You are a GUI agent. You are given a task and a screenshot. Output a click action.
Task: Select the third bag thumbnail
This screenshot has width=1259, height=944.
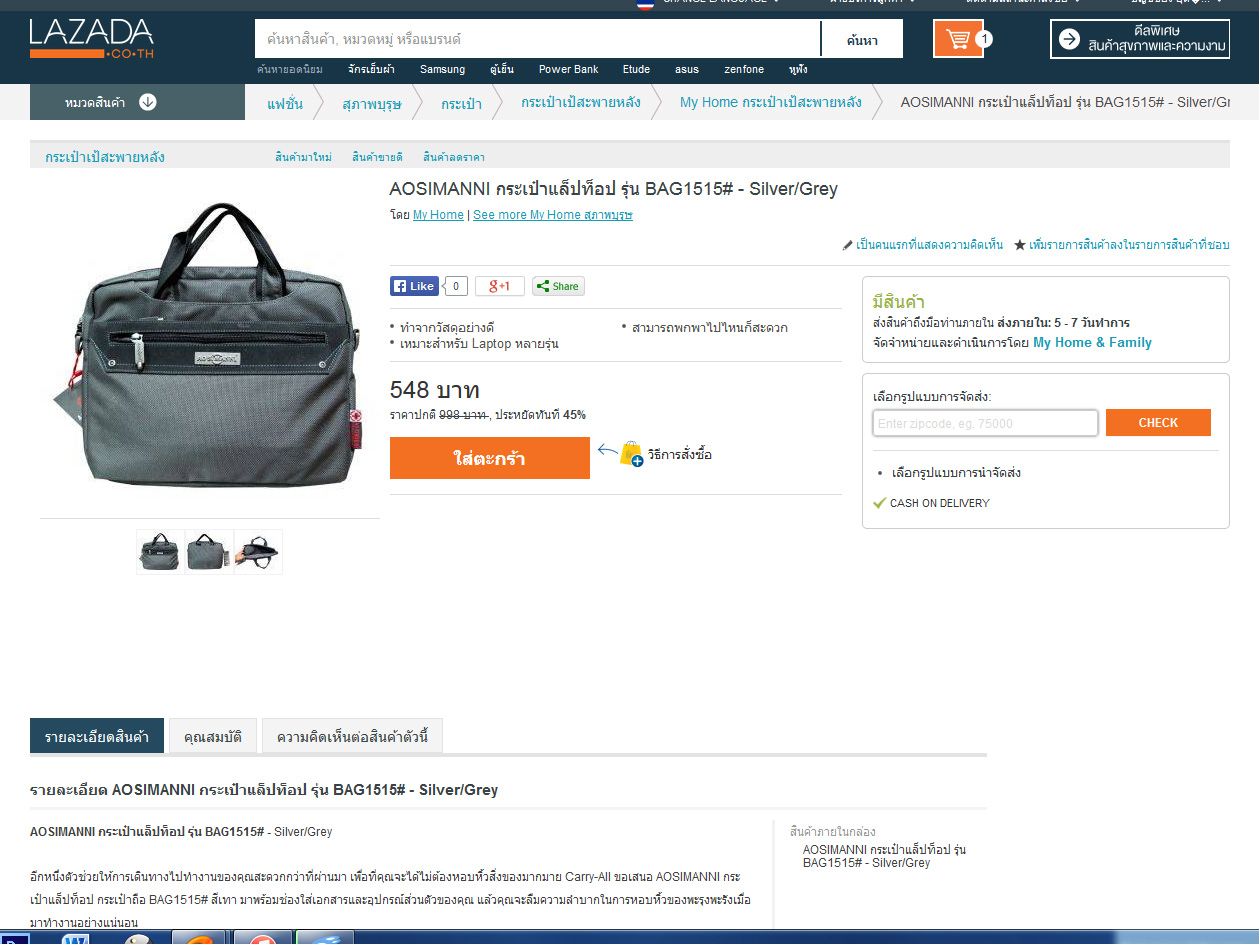[258, 552]
